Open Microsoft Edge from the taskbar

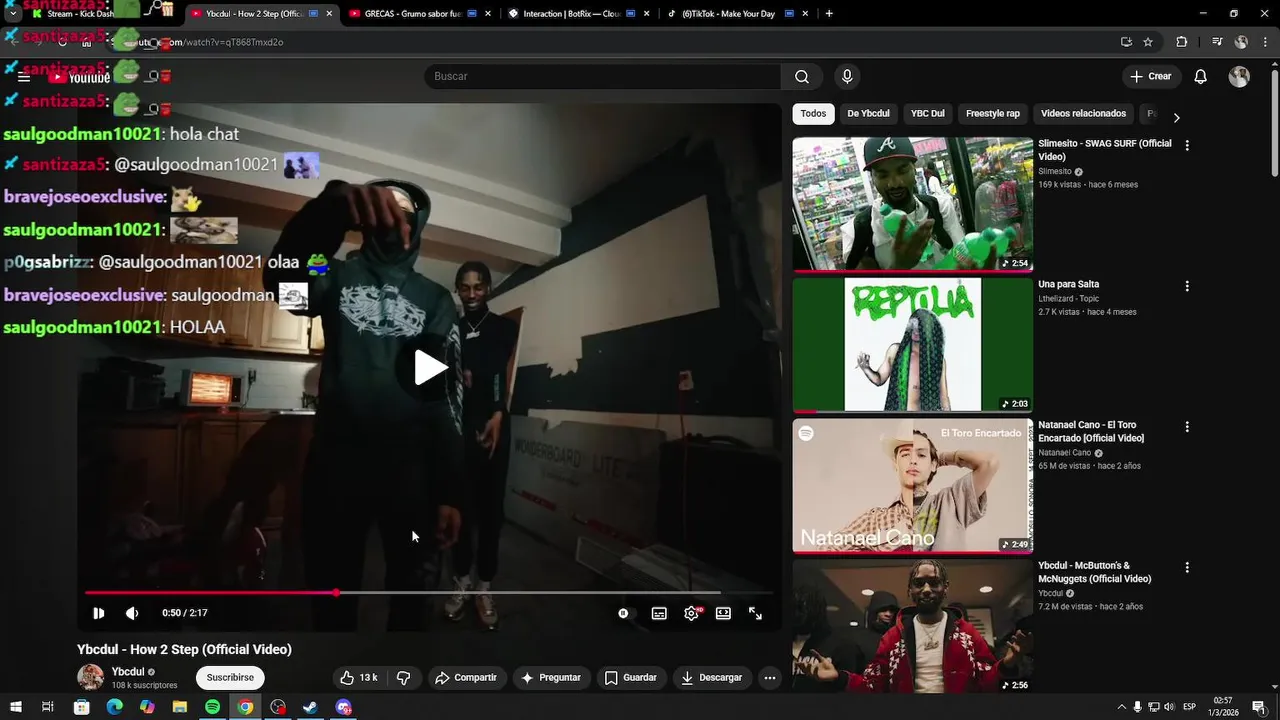tap(114, 707)
